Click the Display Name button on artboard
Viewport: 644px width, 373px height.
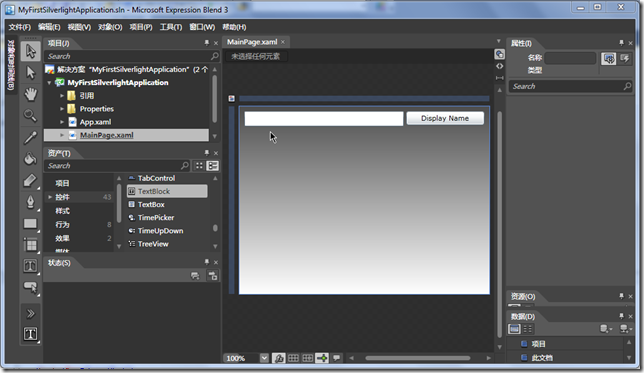[x=445, y=118]
